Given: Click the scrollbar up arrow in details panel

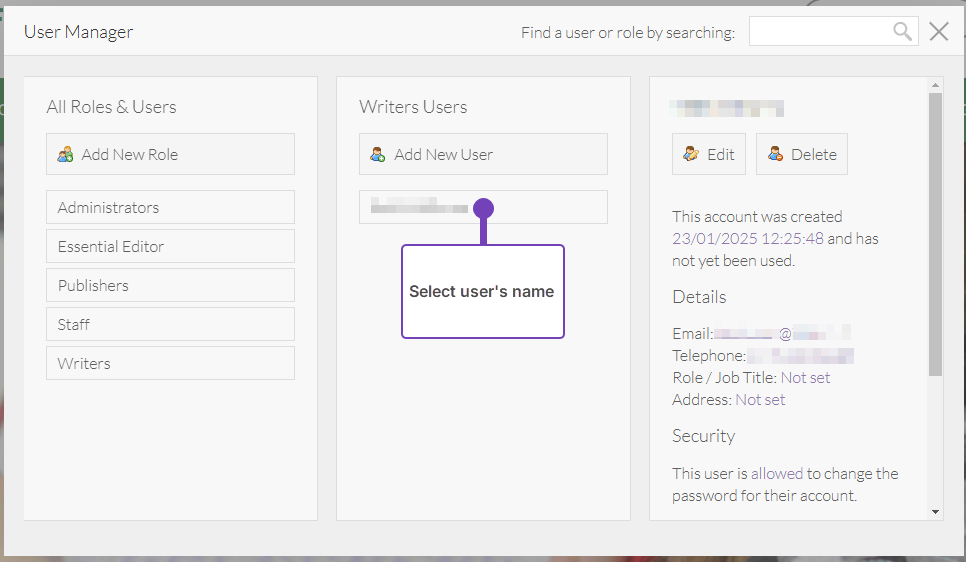Looking at the screenshot, I should 935,85.
